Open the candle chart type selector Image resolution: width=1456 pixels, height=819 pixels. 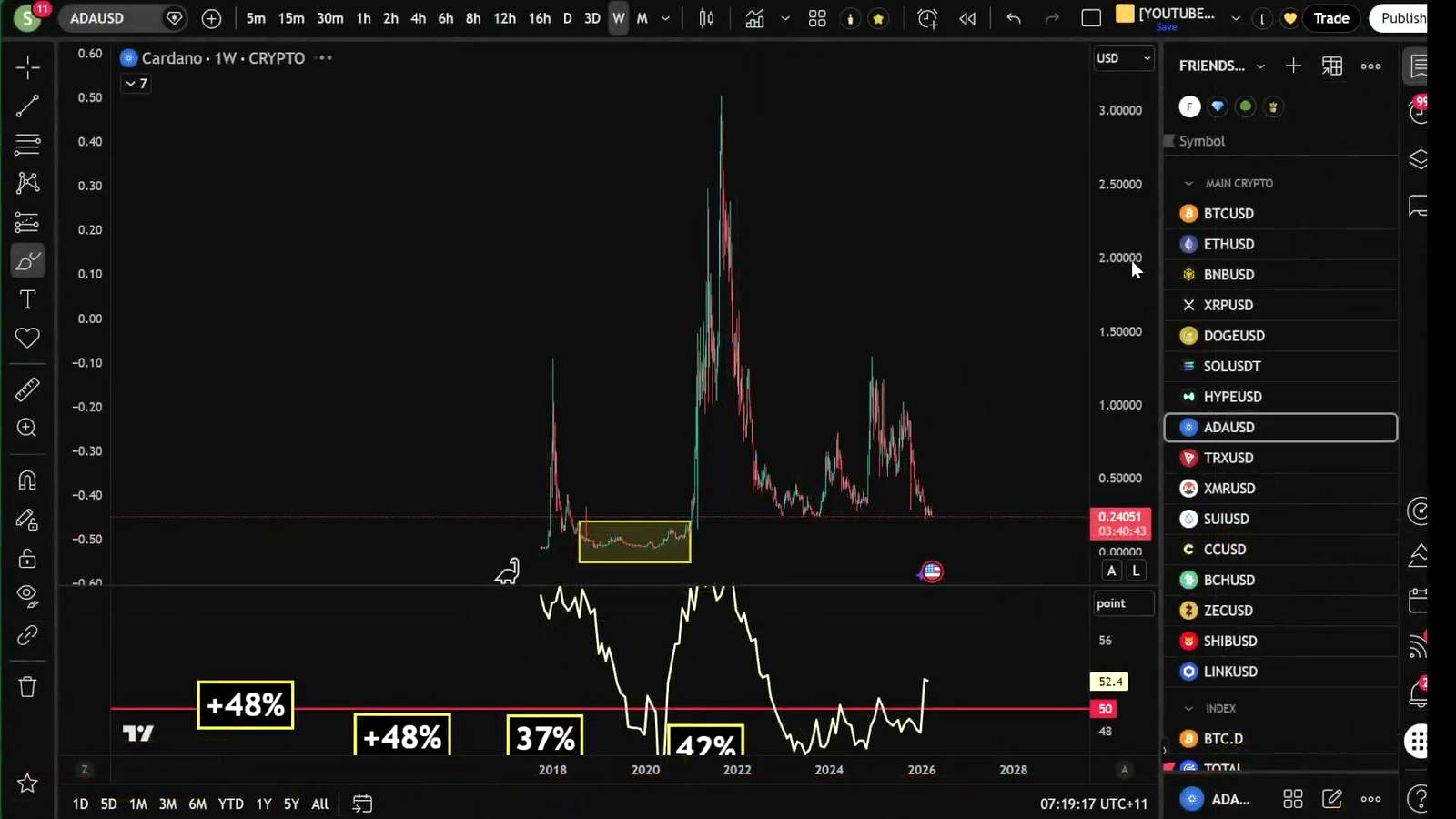706,18
